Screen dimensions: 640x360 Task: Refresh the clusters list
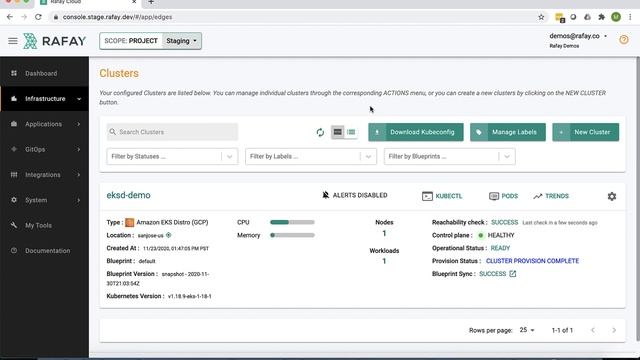point(320,132)
